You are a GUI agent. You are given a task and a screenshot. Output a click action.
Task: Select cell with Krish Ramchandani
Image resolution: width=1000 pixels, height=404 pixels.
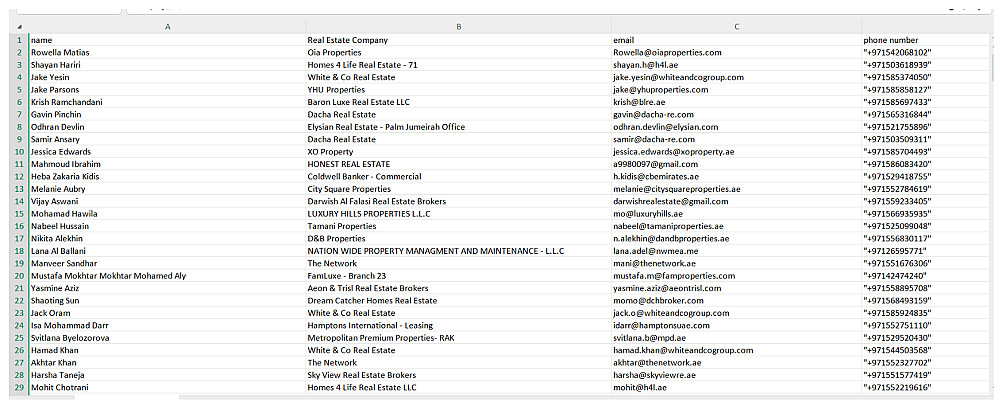tap(167, 102)
